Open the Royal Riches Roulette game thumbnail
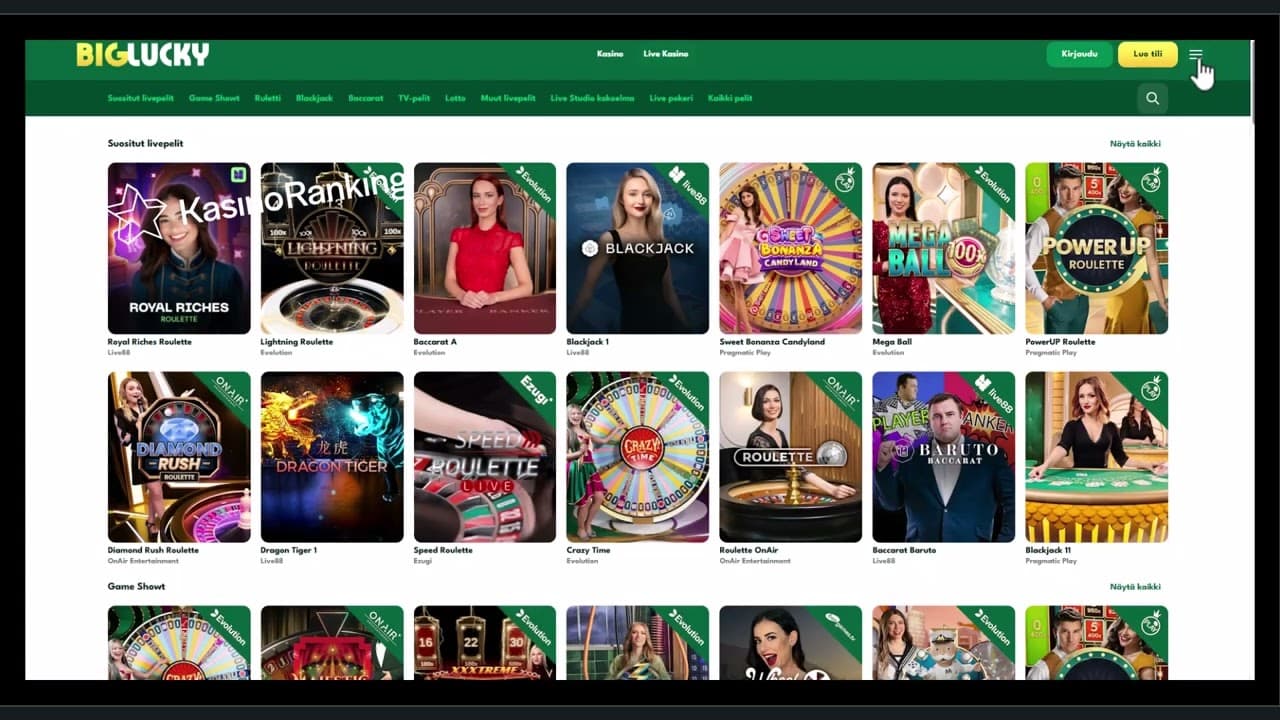The image size is (1280, 720). [x=179, y=248]
